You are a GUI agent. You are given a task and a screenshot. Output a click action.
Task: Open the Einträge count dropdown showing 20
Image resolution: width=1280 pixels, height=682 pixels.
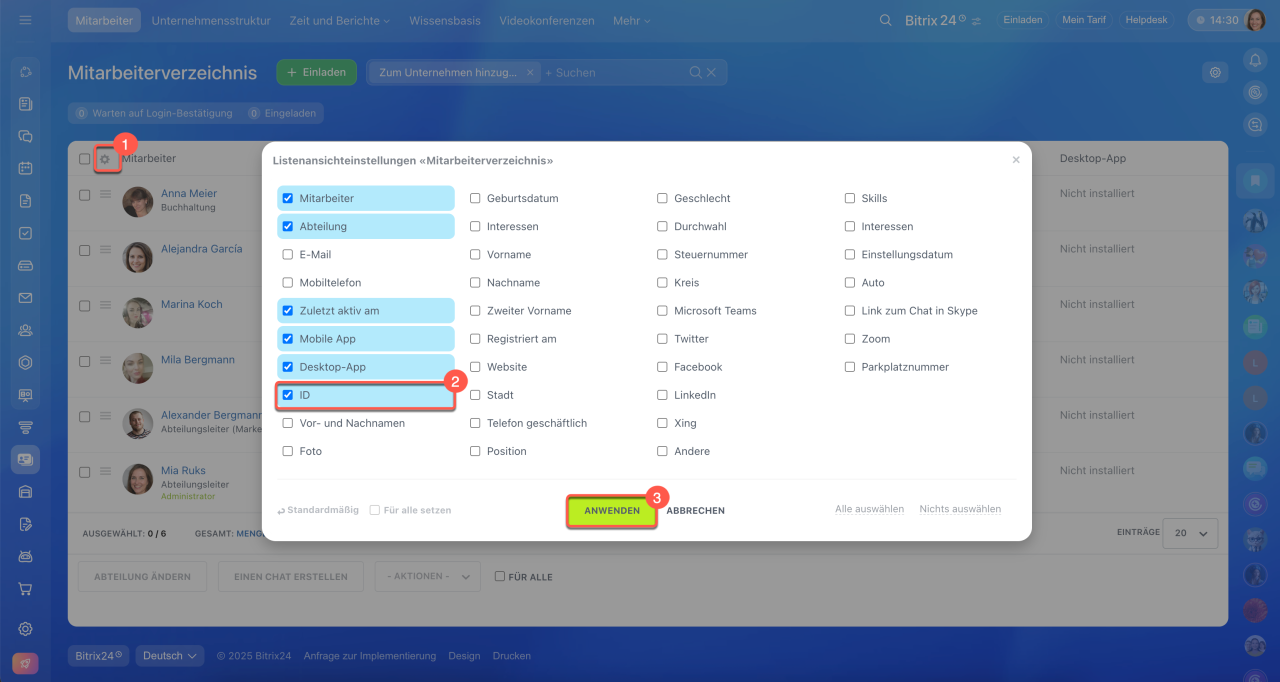pos(1190,533)
